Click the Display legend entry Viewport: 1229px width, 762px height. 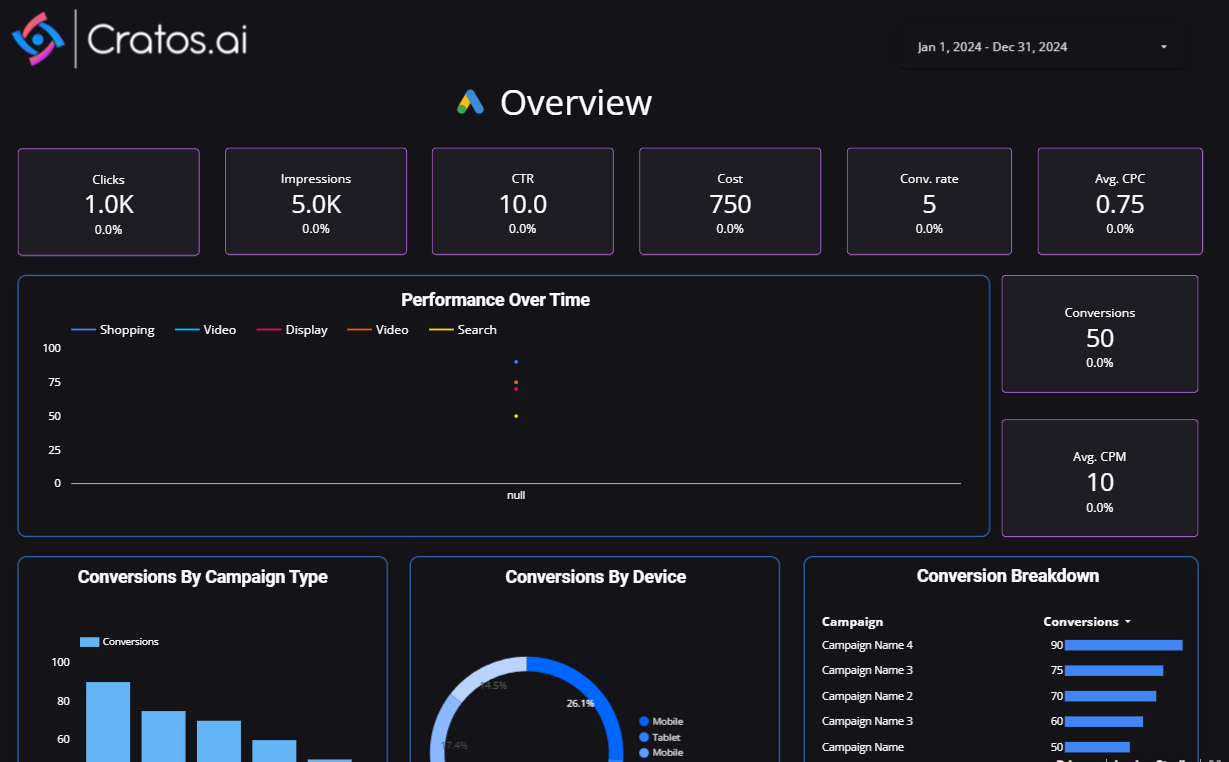point(292,330)
